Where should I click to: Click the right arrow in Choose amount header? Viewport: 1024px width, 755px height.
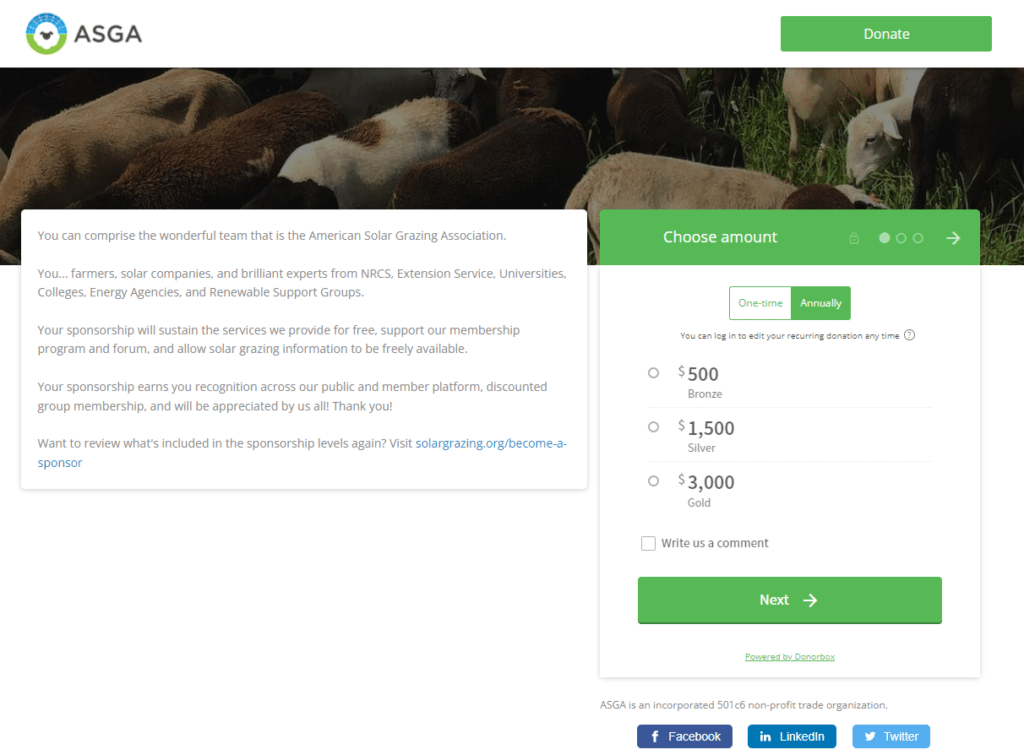tap(953, 238)
